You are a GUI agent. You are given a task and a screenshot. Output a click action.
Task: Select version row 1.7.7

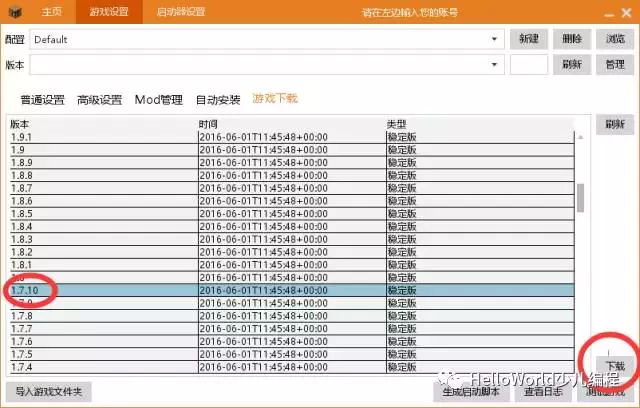click(292, 329)
